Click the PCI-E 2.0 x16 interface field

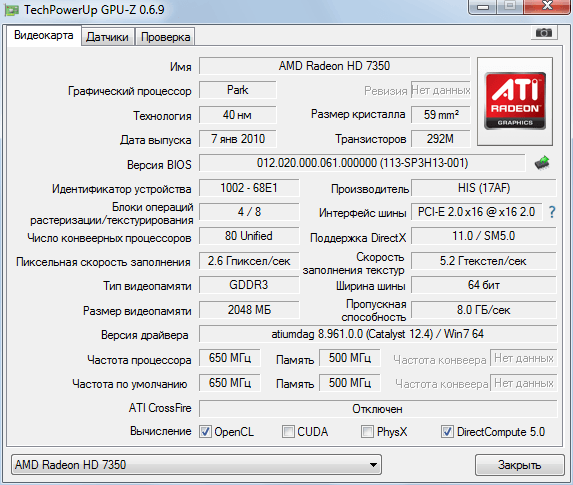[x=477, y=212]
